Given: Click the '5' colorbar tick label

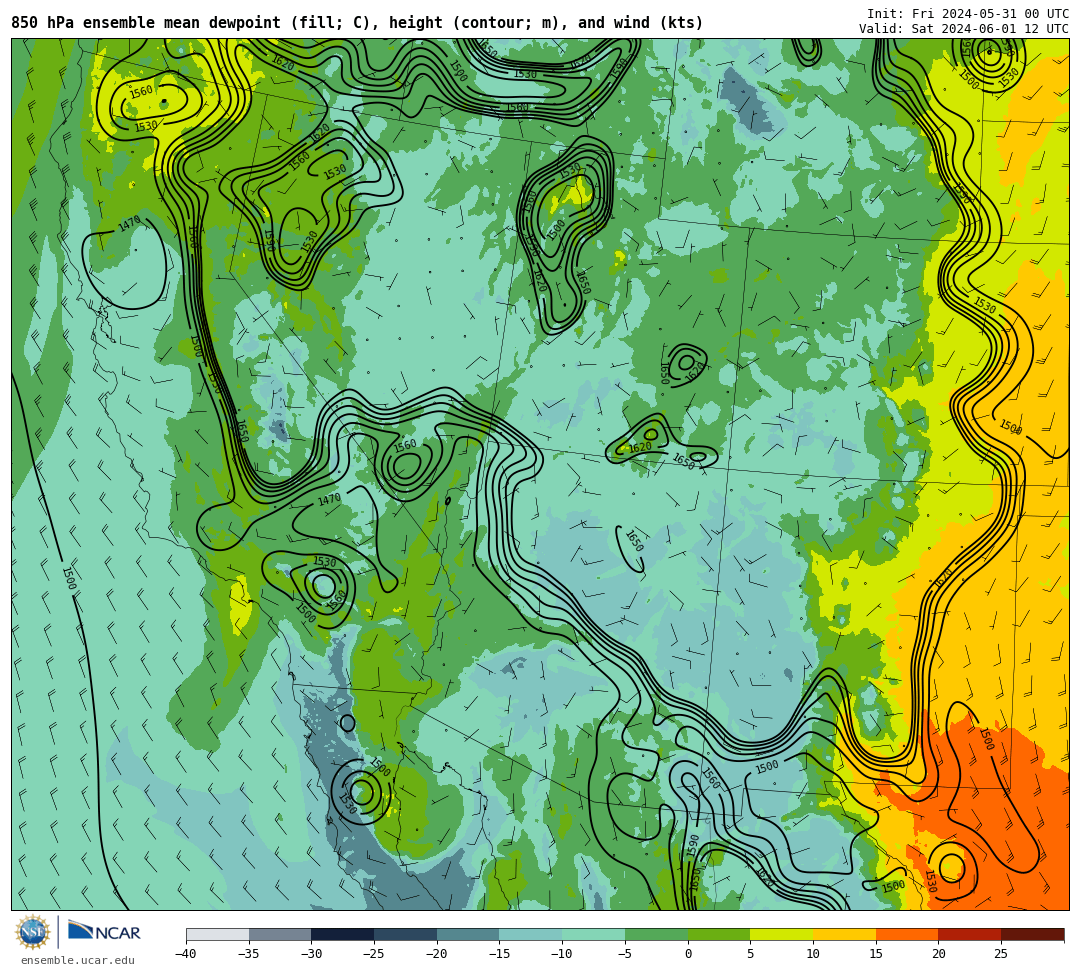Looking at the screenshot, I should click(751, 954).
